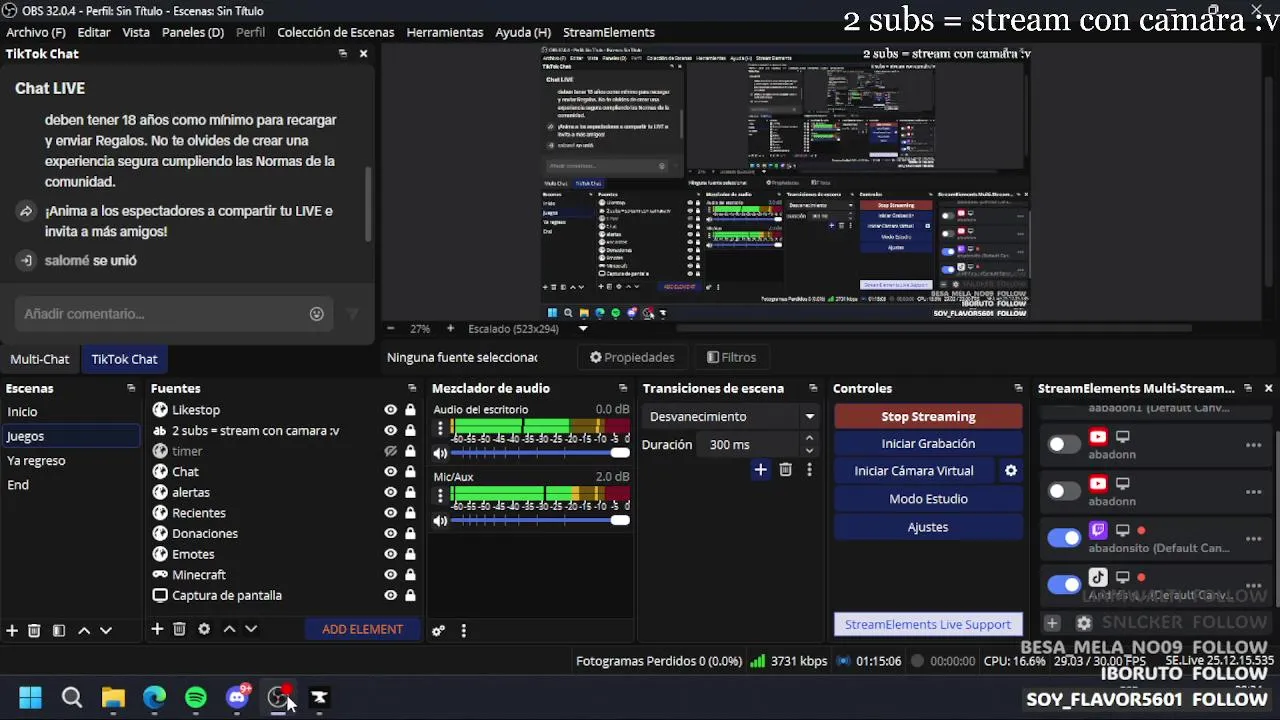Zoom out preview with minus icon

tap(391, 328)
